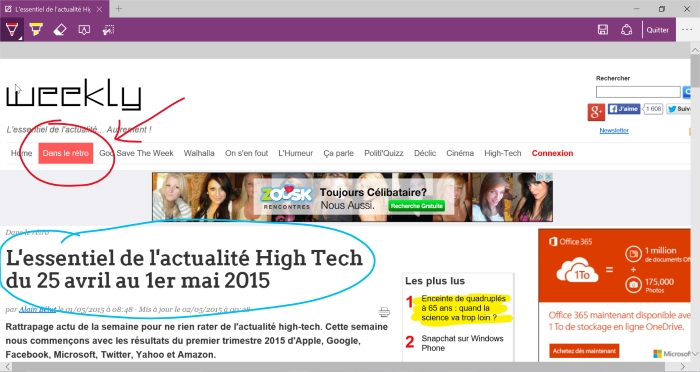Close the L'essentiel de l'actualité tab
This screenshot has width=700, height=372.
click(x=99, y=9)
